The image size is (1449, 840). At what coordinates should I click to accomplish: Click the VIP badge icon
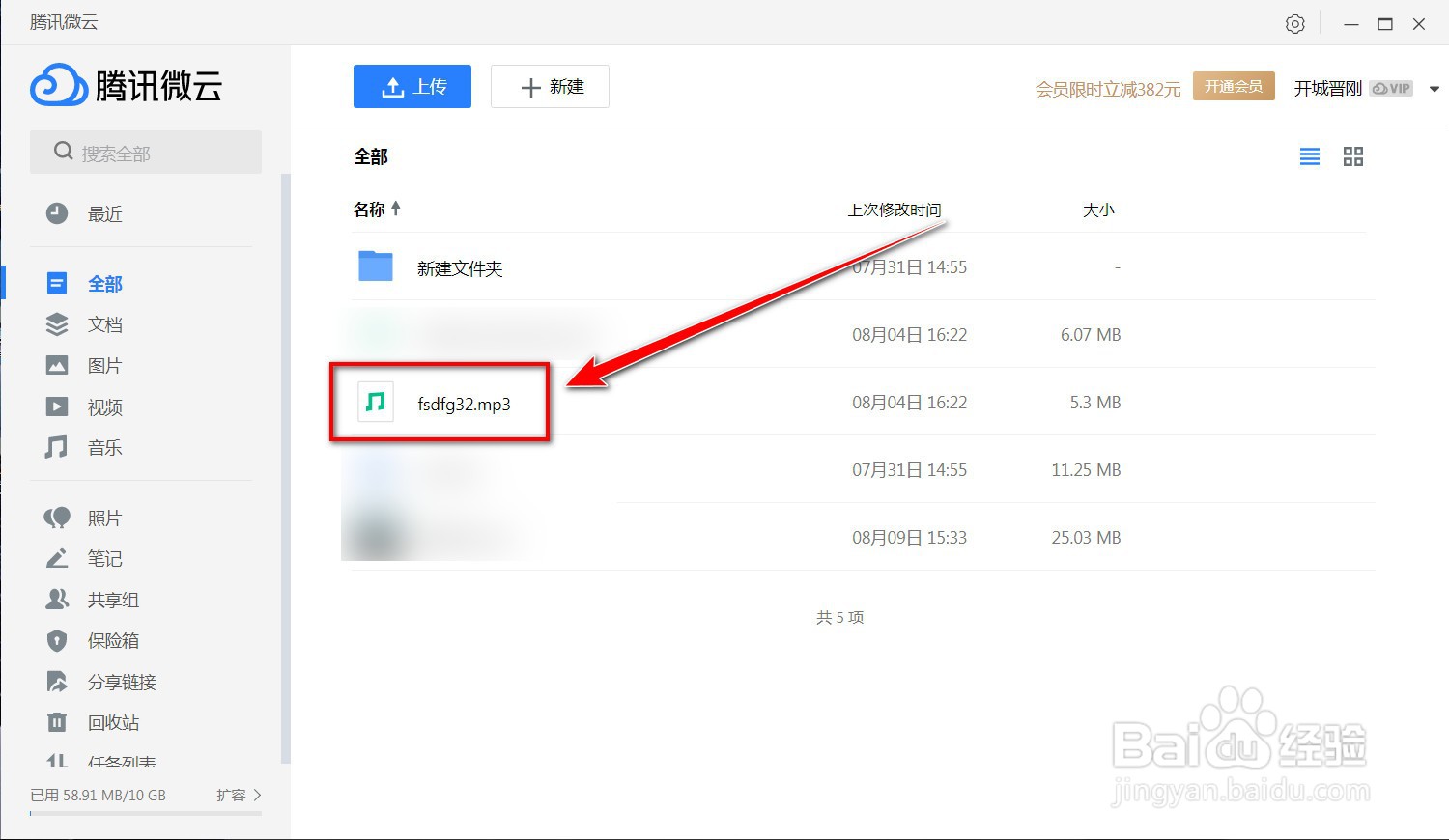coord(1392,88)
